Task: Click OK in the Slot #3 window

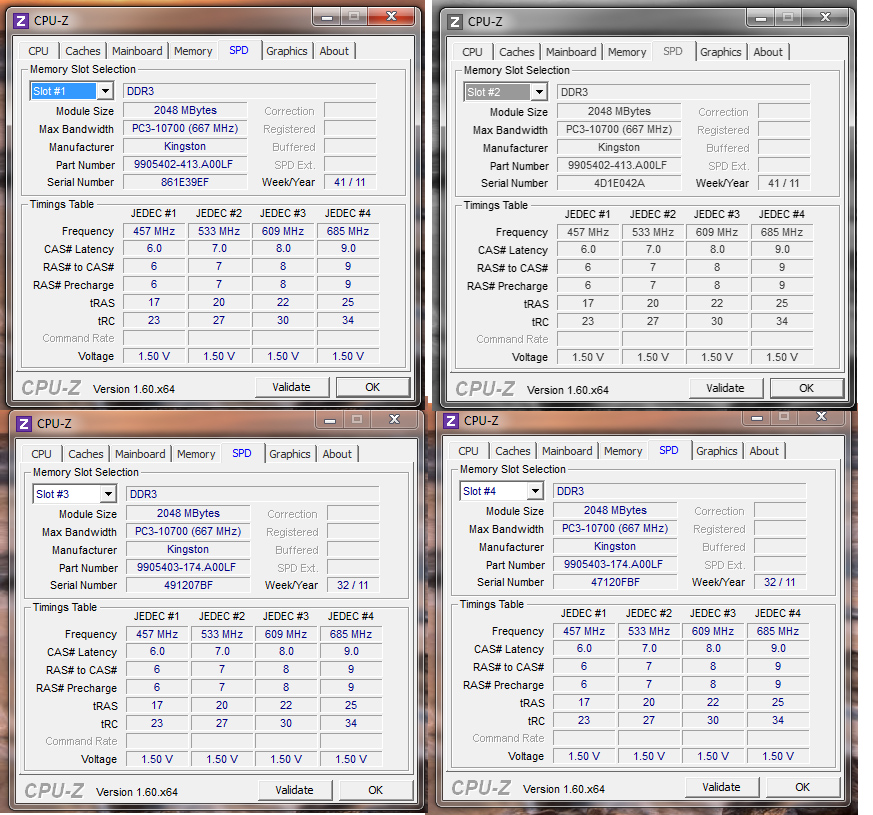Action: (375, 791)
